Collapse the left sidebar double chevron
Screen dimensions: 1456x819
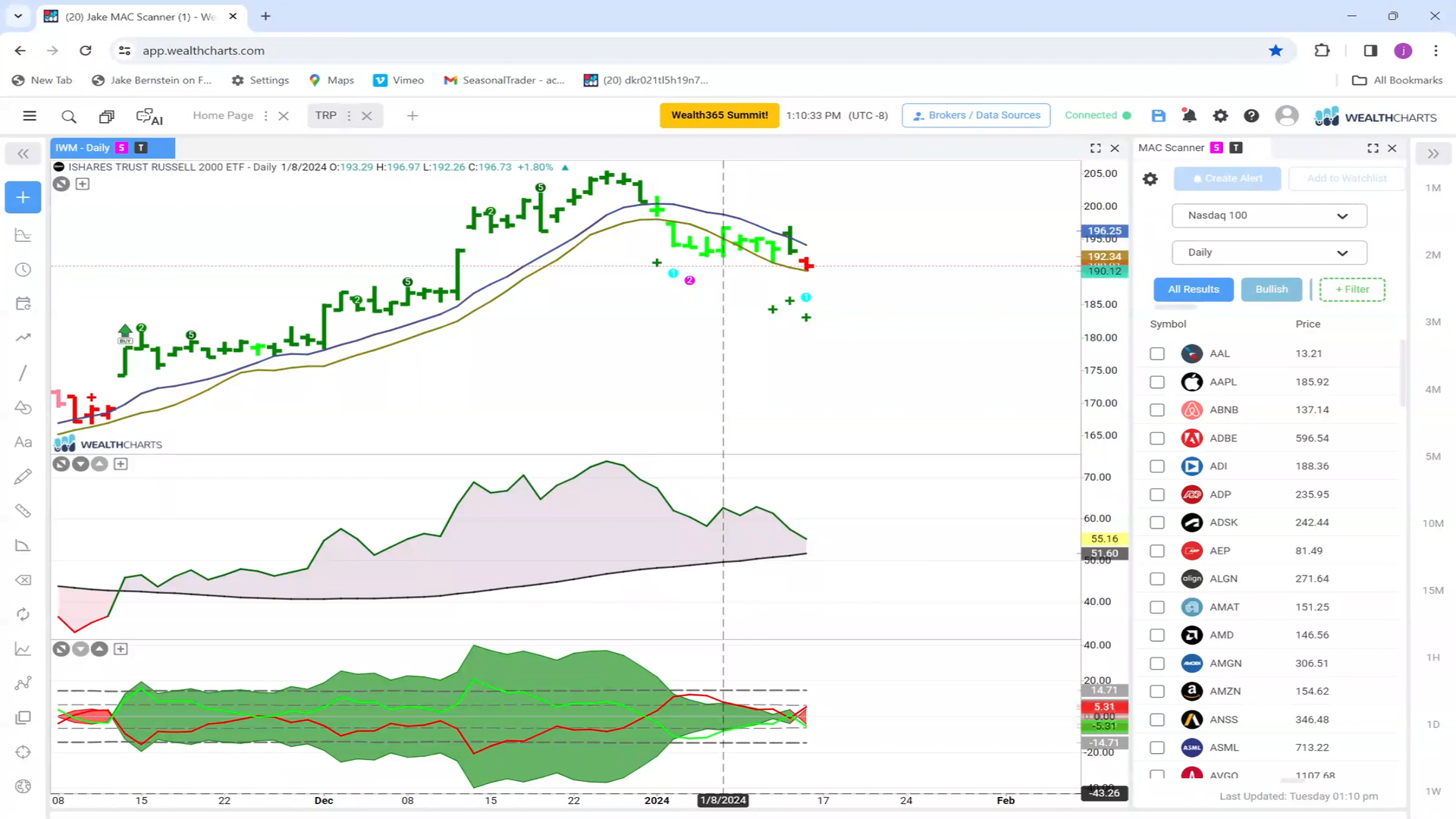pyautogui.click(x=23, y=154)
